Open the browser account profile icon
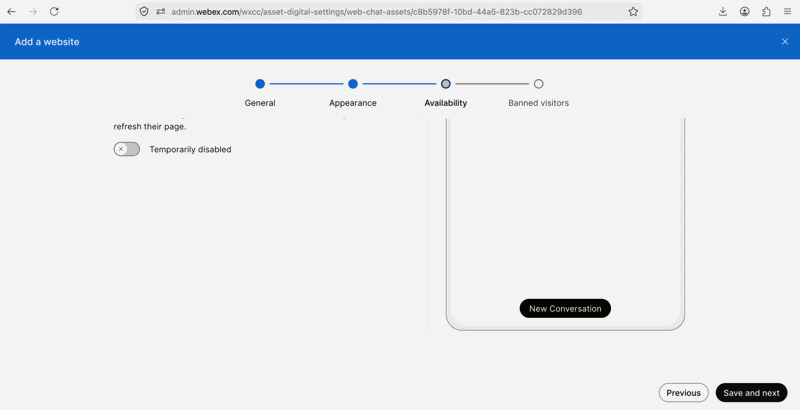Image resolution: width=800 pixels, height=410 pixels. (744, 11)
